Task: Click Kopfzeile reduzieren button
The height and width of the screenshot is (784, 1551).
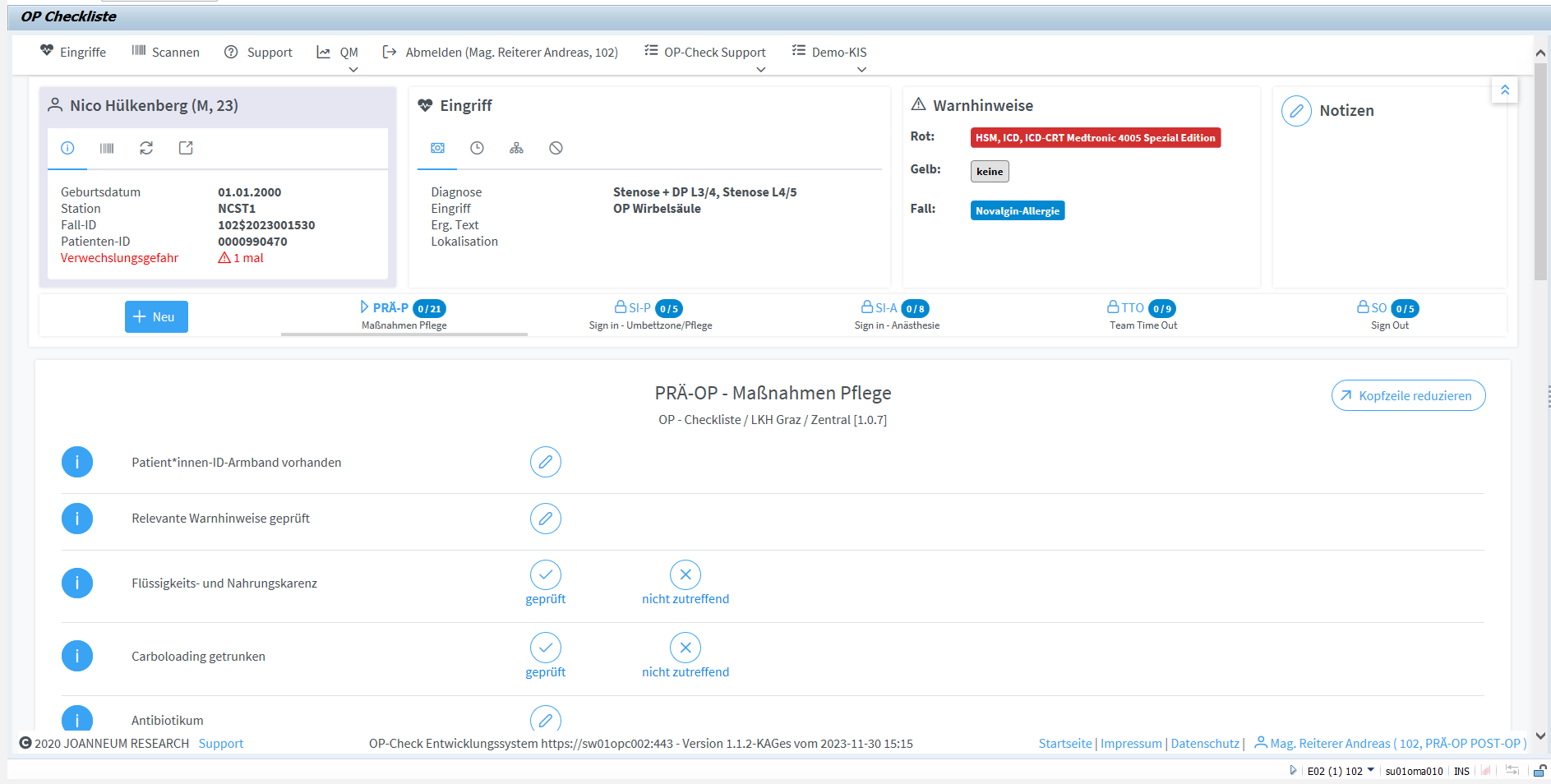Action: [1408, 395]
